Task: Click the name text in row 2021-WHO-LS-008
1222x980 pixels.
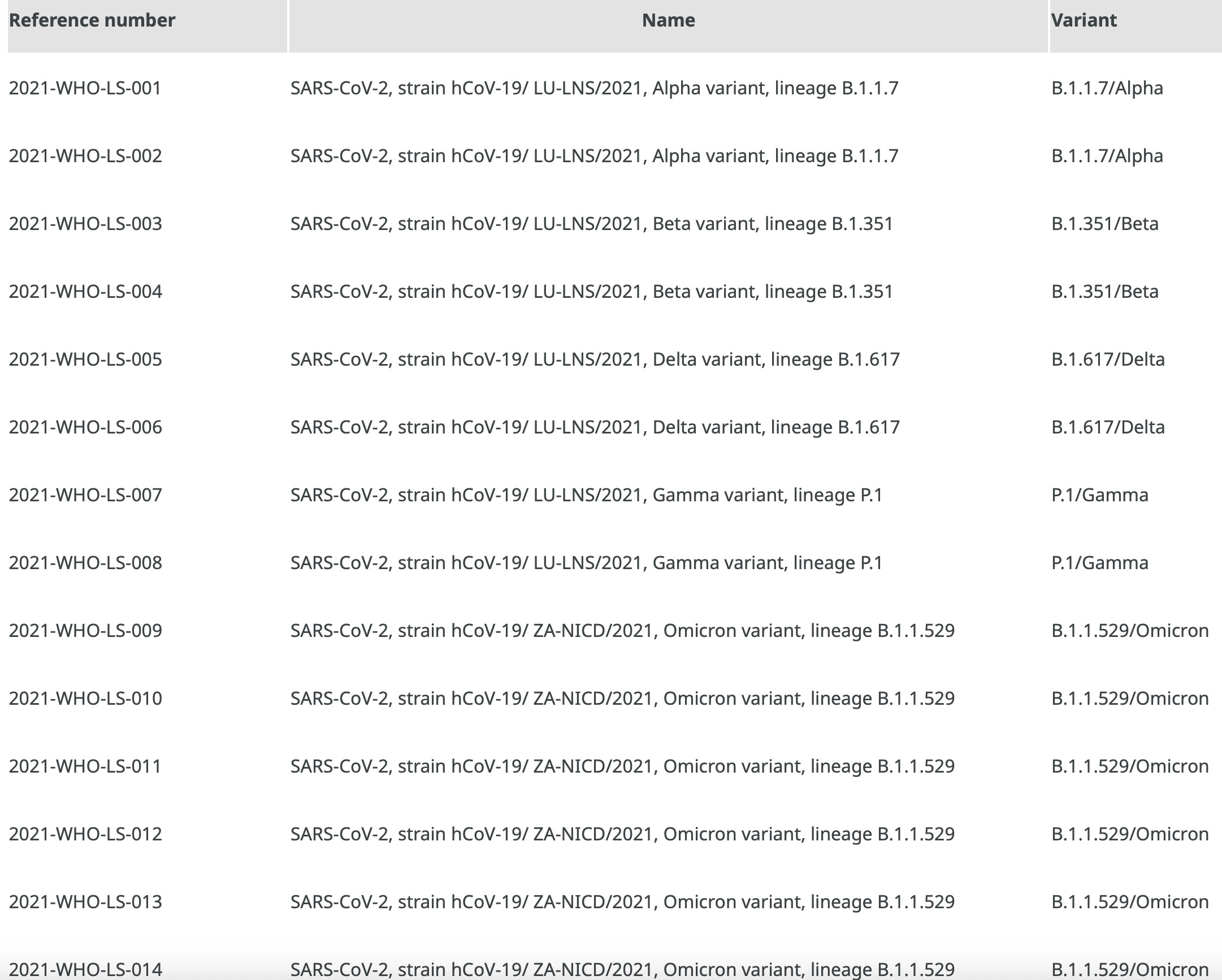Action: 586,563
